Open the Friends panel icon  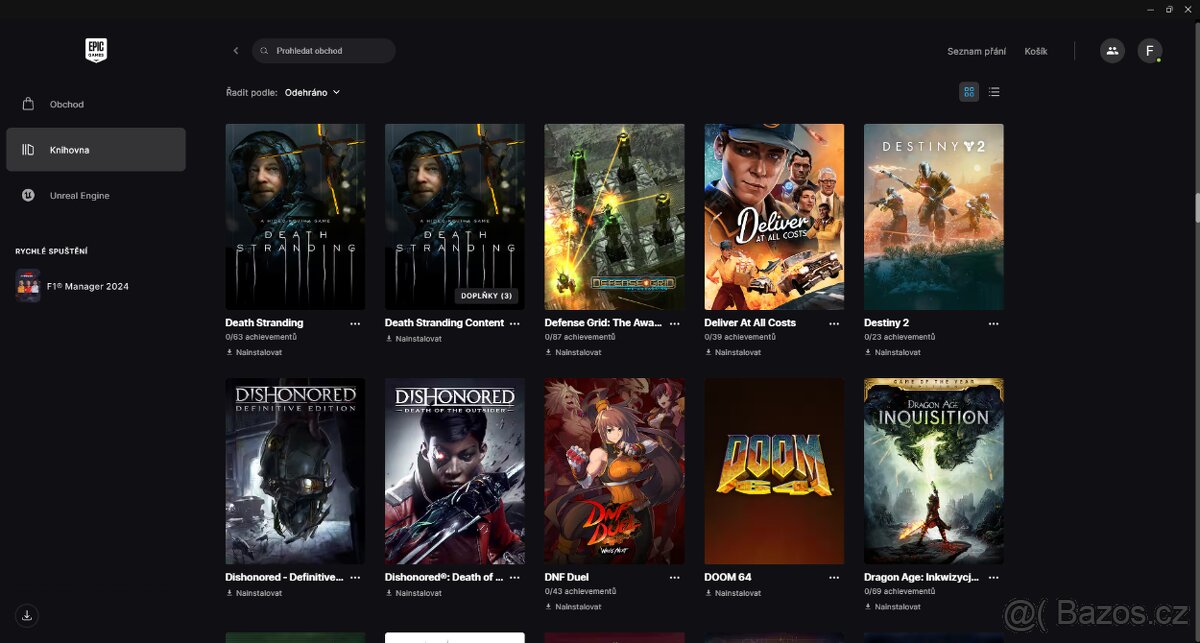coord(1112,50)
